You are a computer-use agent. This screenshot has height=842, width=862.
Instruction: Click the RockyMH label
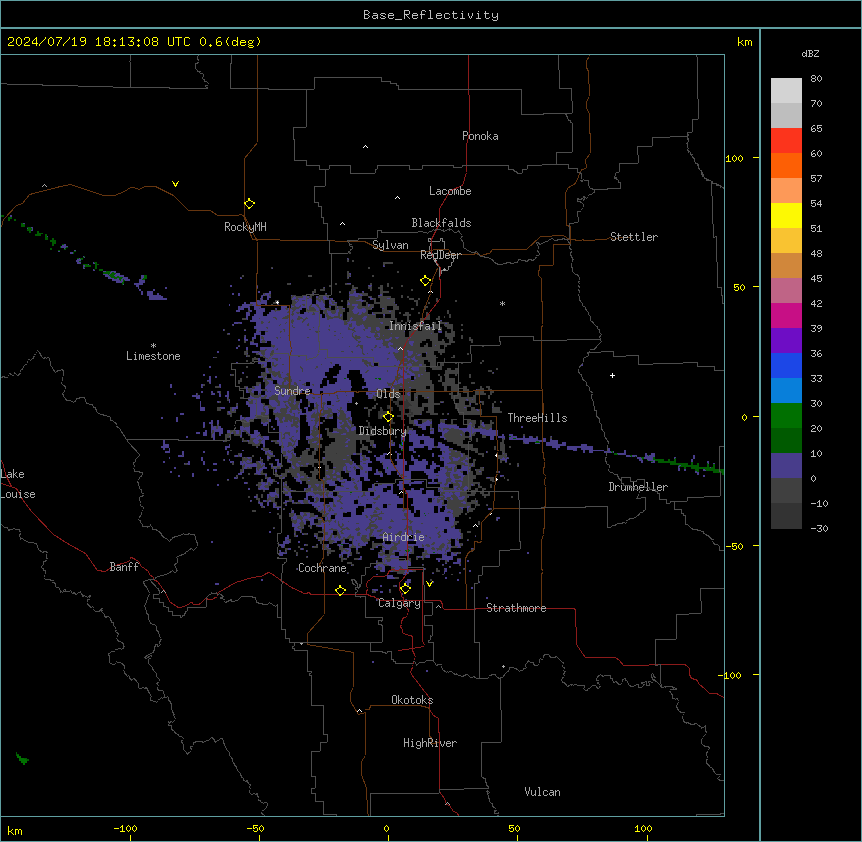coord(245,227)
